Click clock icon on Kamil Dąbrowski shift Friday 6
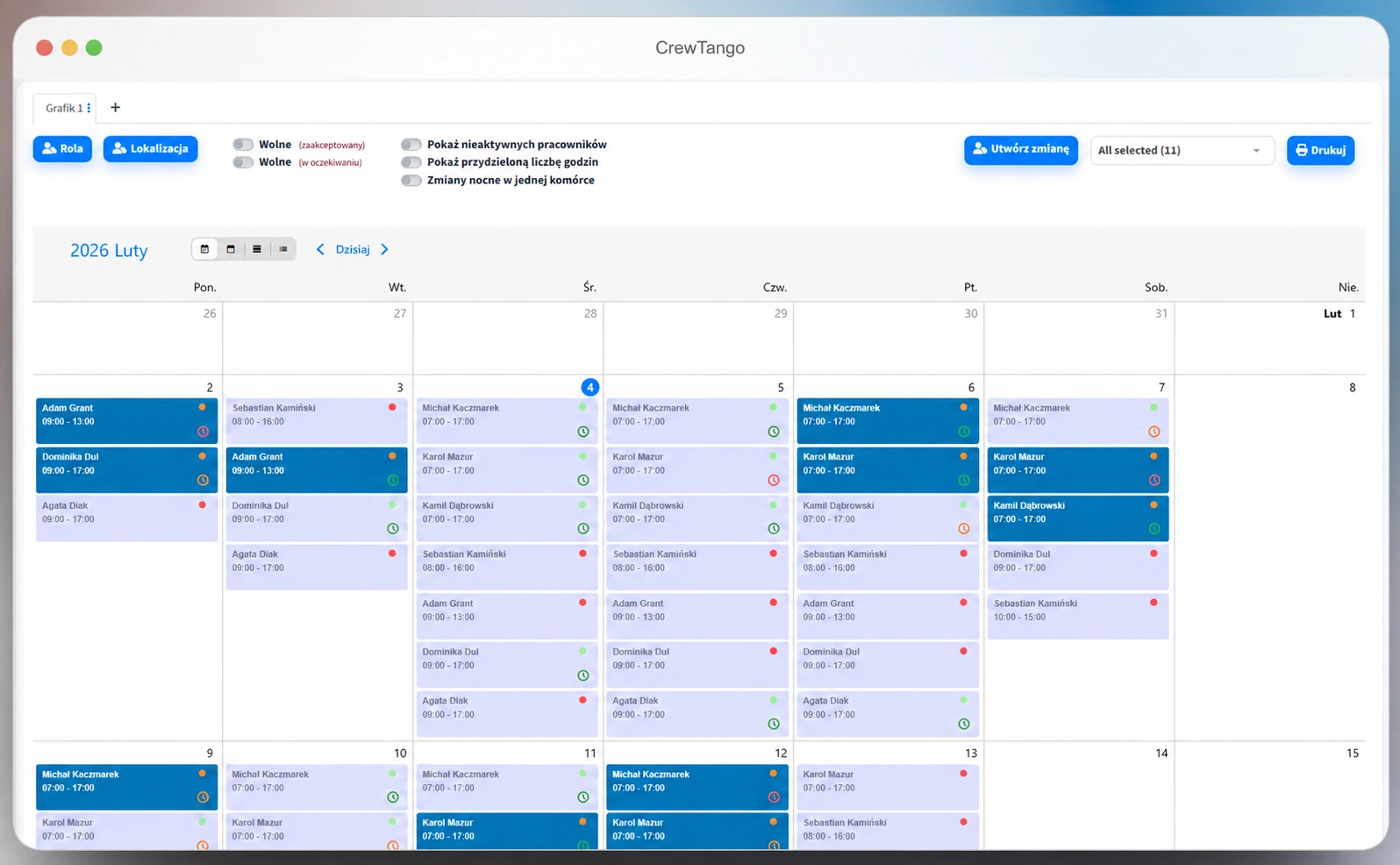This screenshot has height=865, width=1400. click(964, 529)
